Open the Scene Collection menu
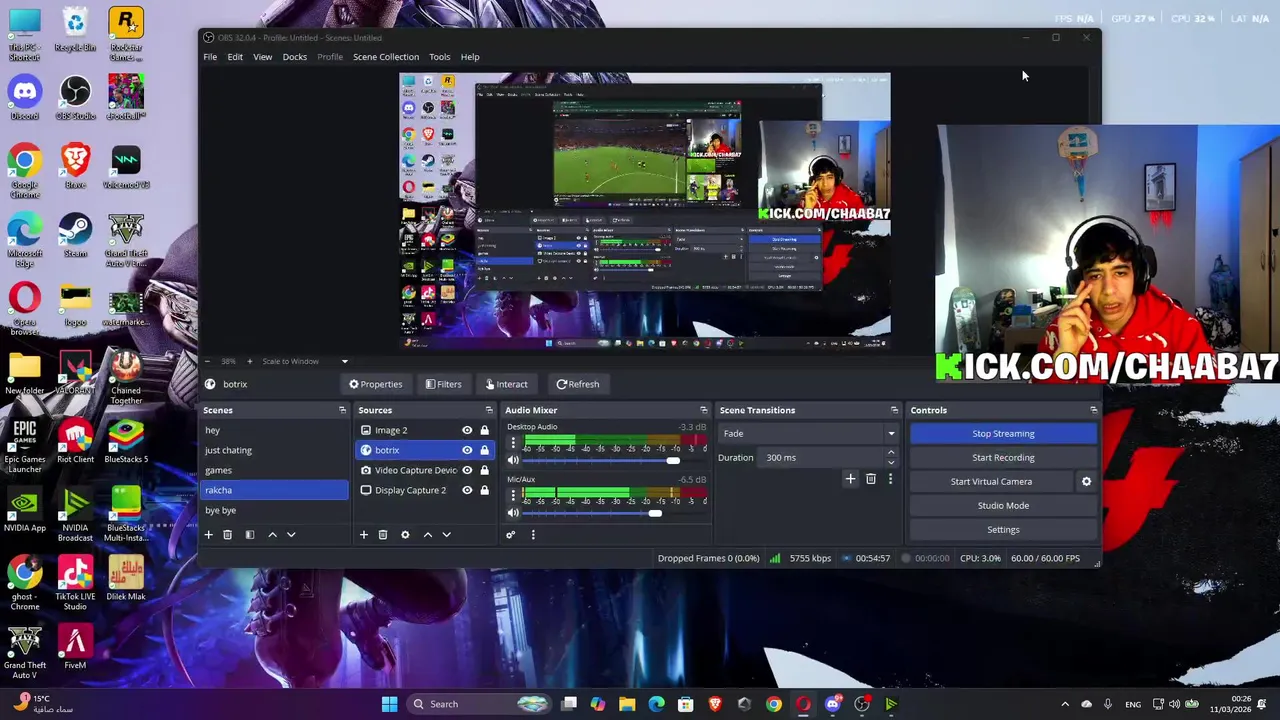Viewport: 1280px width, 720px height. (x=386, y=57)
